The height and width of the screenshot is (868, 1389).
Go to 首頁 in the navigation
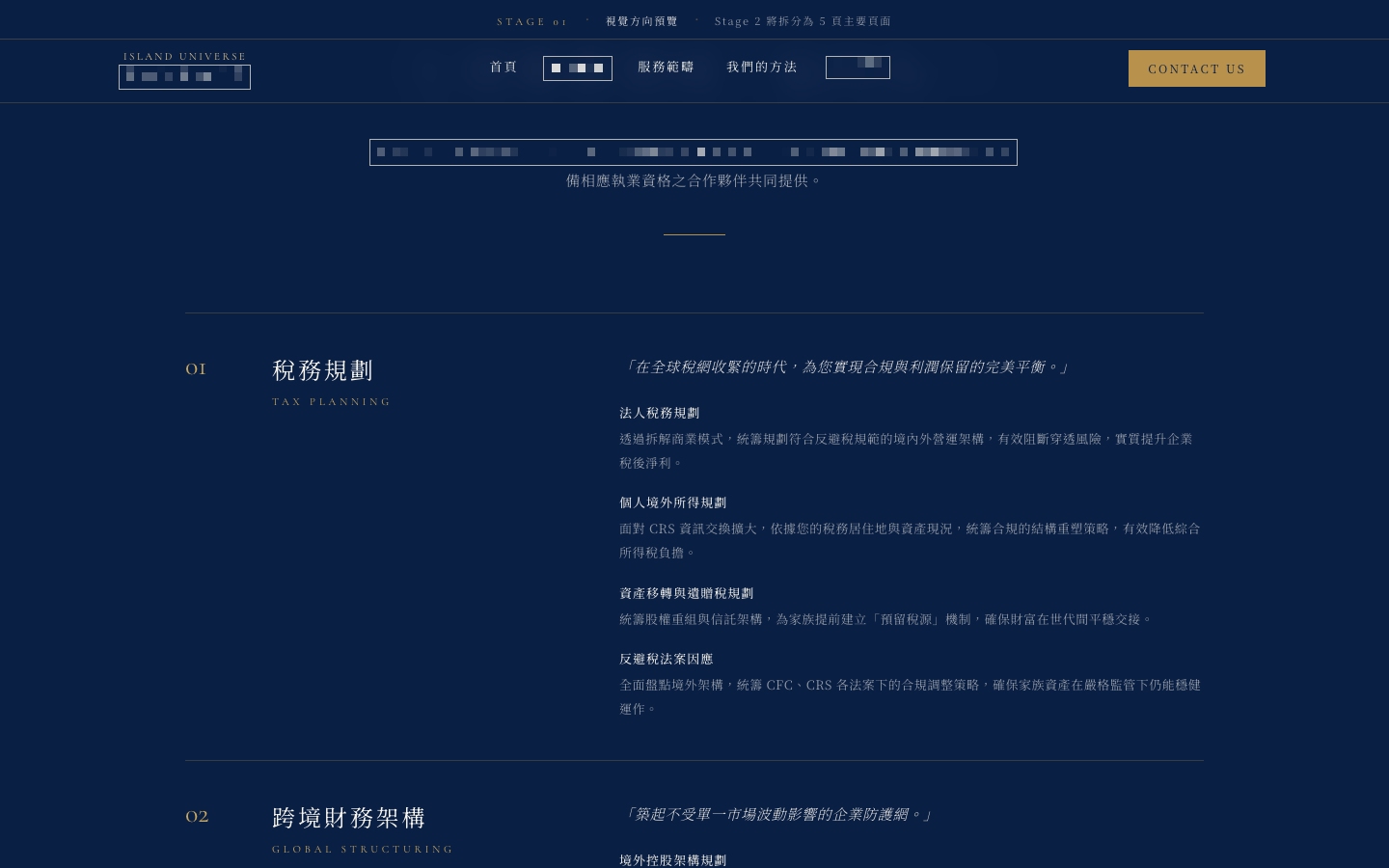(504, 67)
